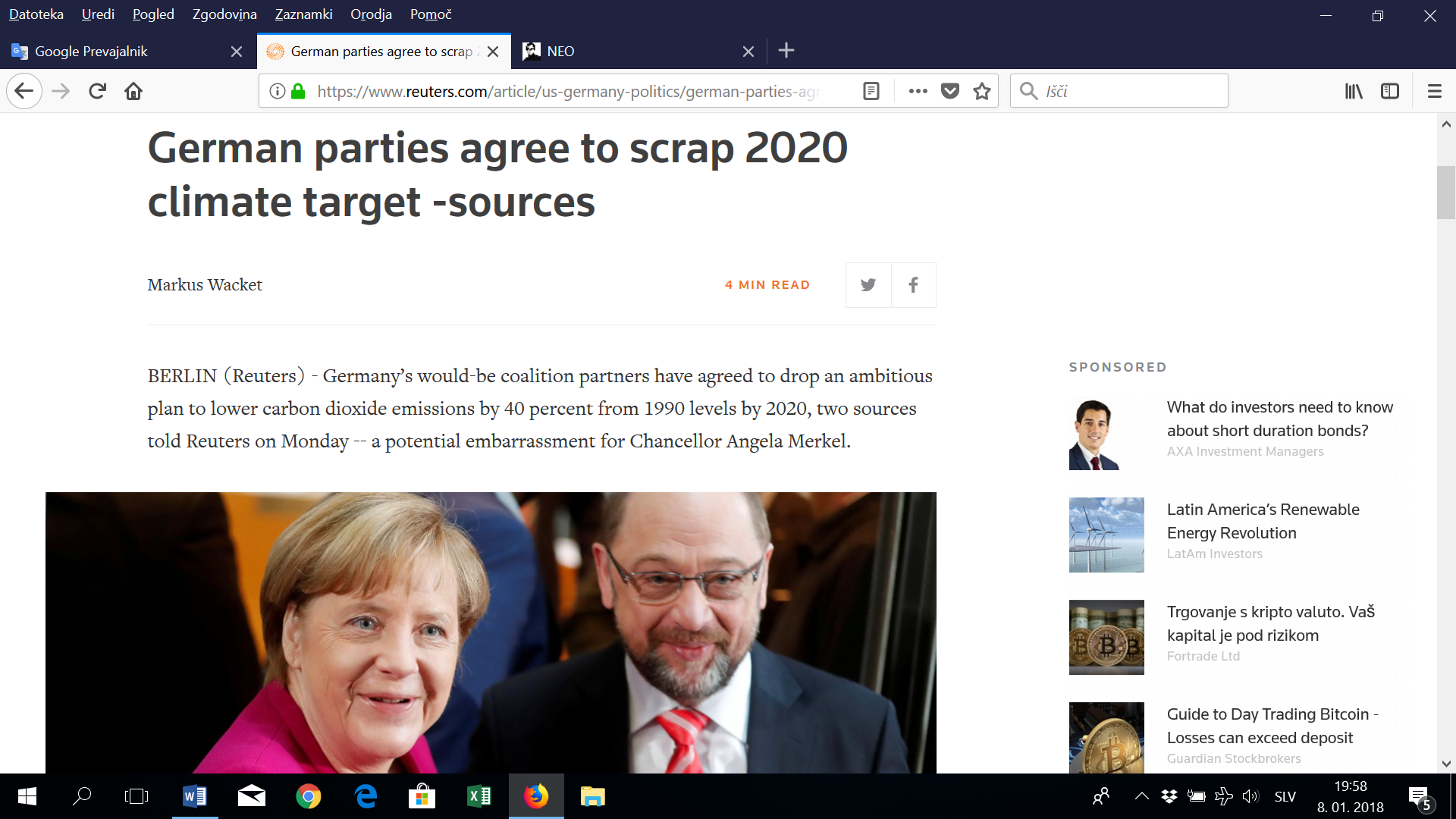The width and height of the screenshot is (1456, 819).
Task: Open the Firefox hamburger menu
Action: [1434, 92]
